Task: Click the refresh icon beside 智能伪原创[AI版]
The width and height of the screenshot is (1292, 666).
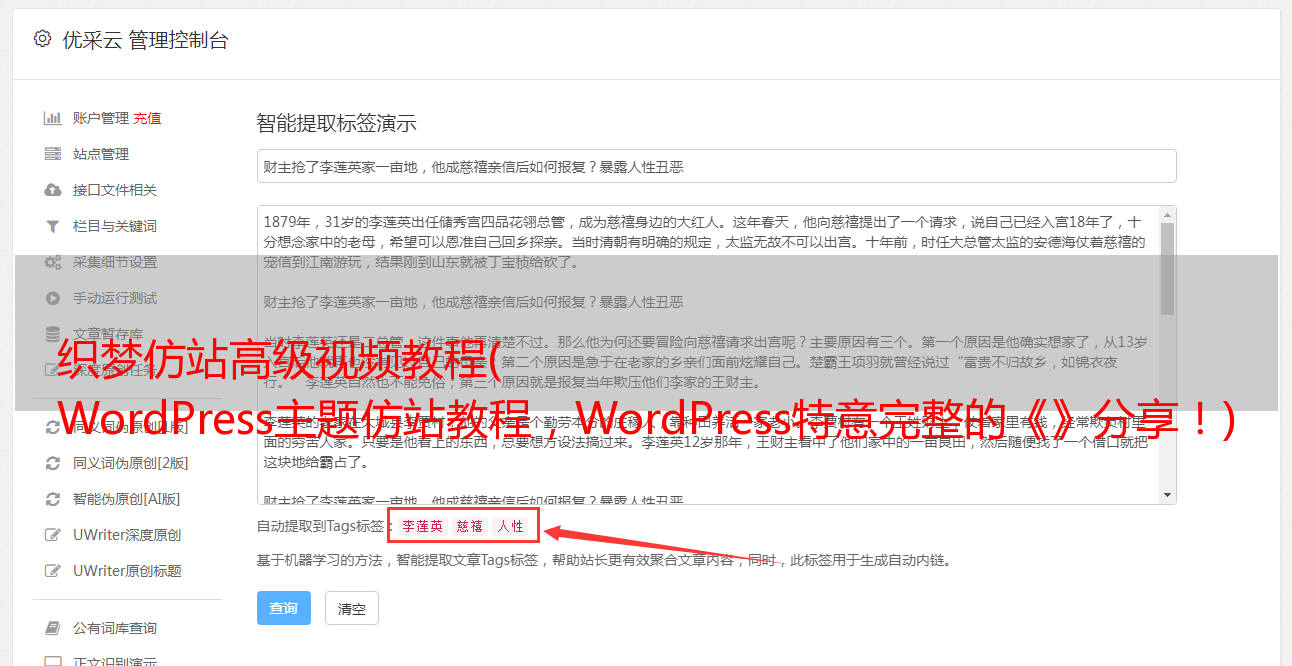Action: pyautogui.click(x=53, y=499)
